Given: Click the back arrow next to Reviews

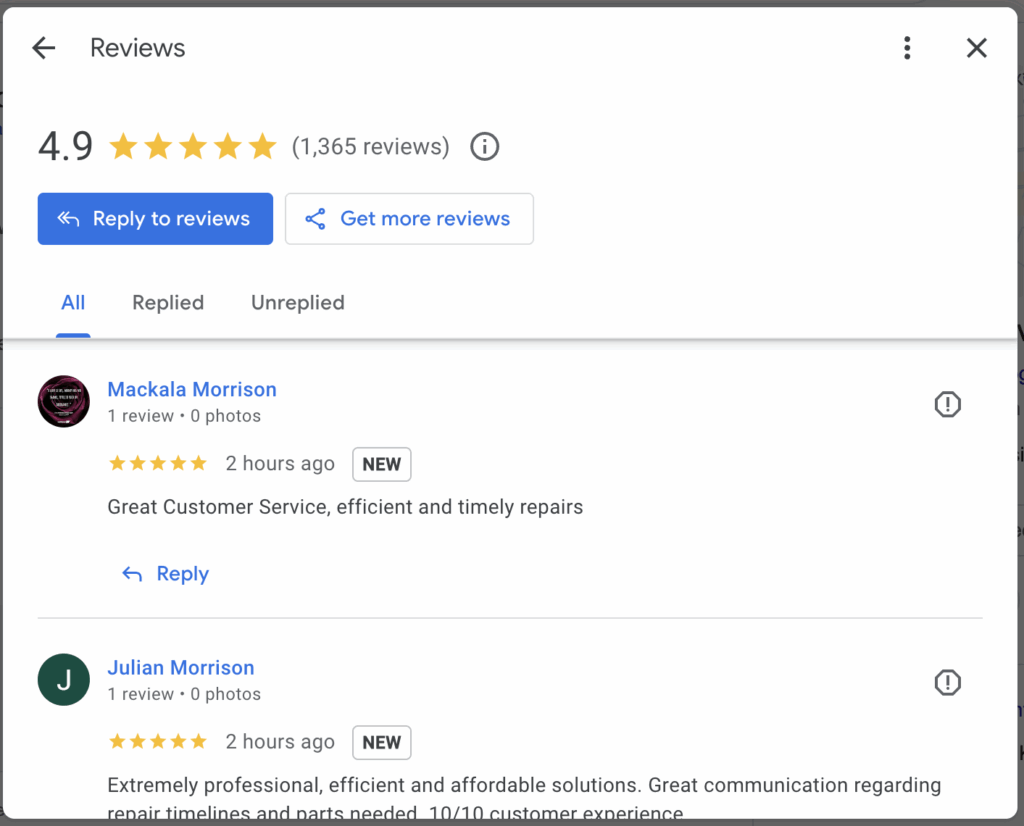Looking at the screenshot, I should tap(44, 48).
